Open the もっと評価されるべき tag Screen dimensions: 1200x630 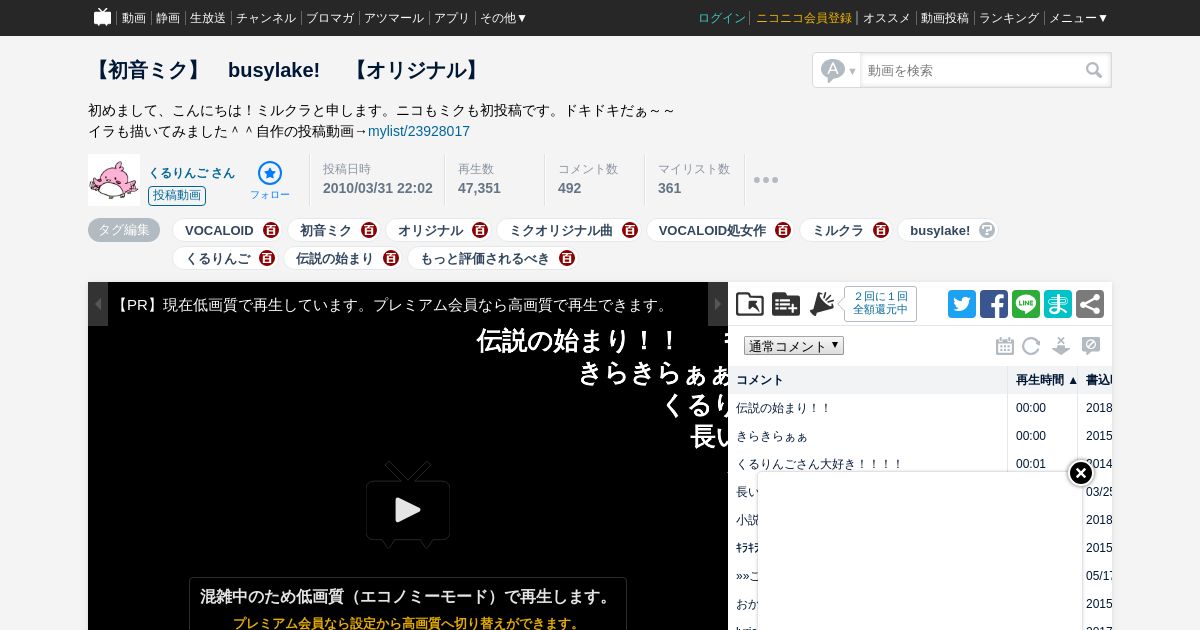tap(485, 258)
